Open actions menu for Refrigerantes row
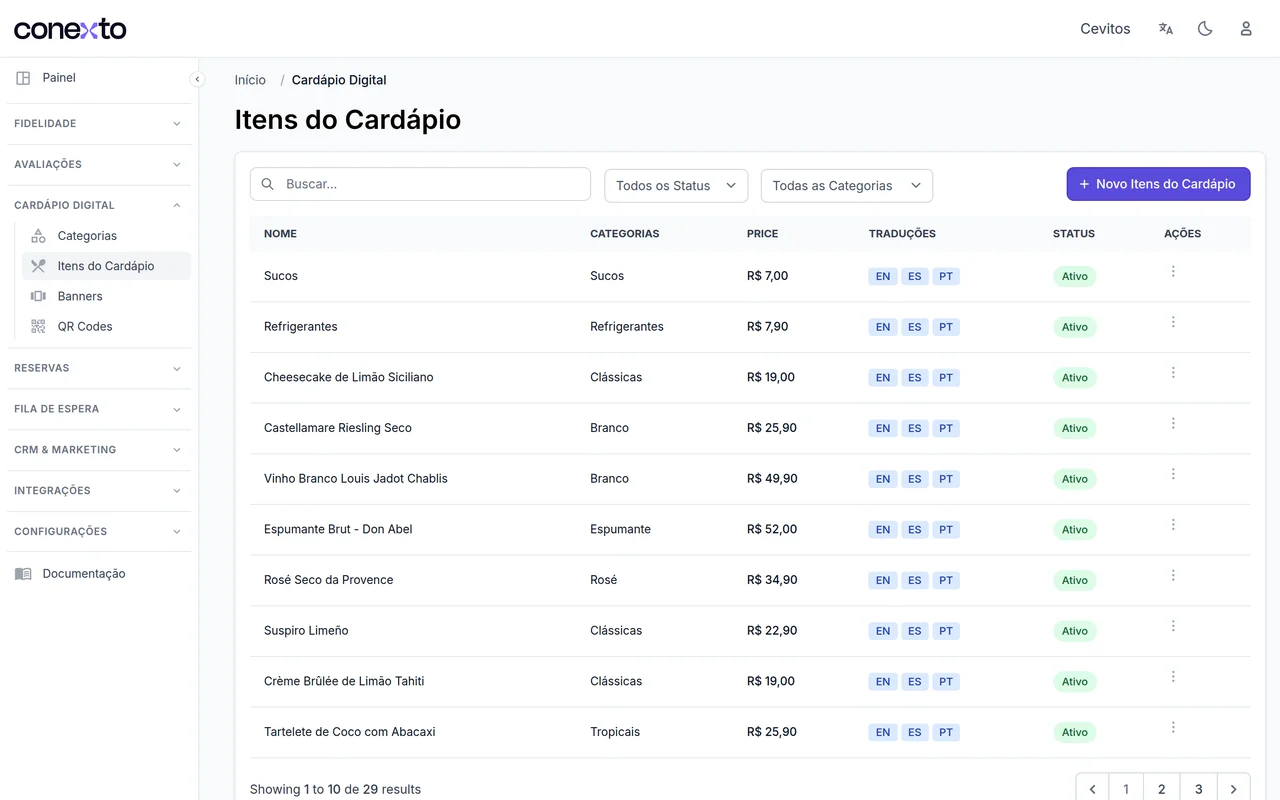1280x800 pixels. coord(1173,322)
